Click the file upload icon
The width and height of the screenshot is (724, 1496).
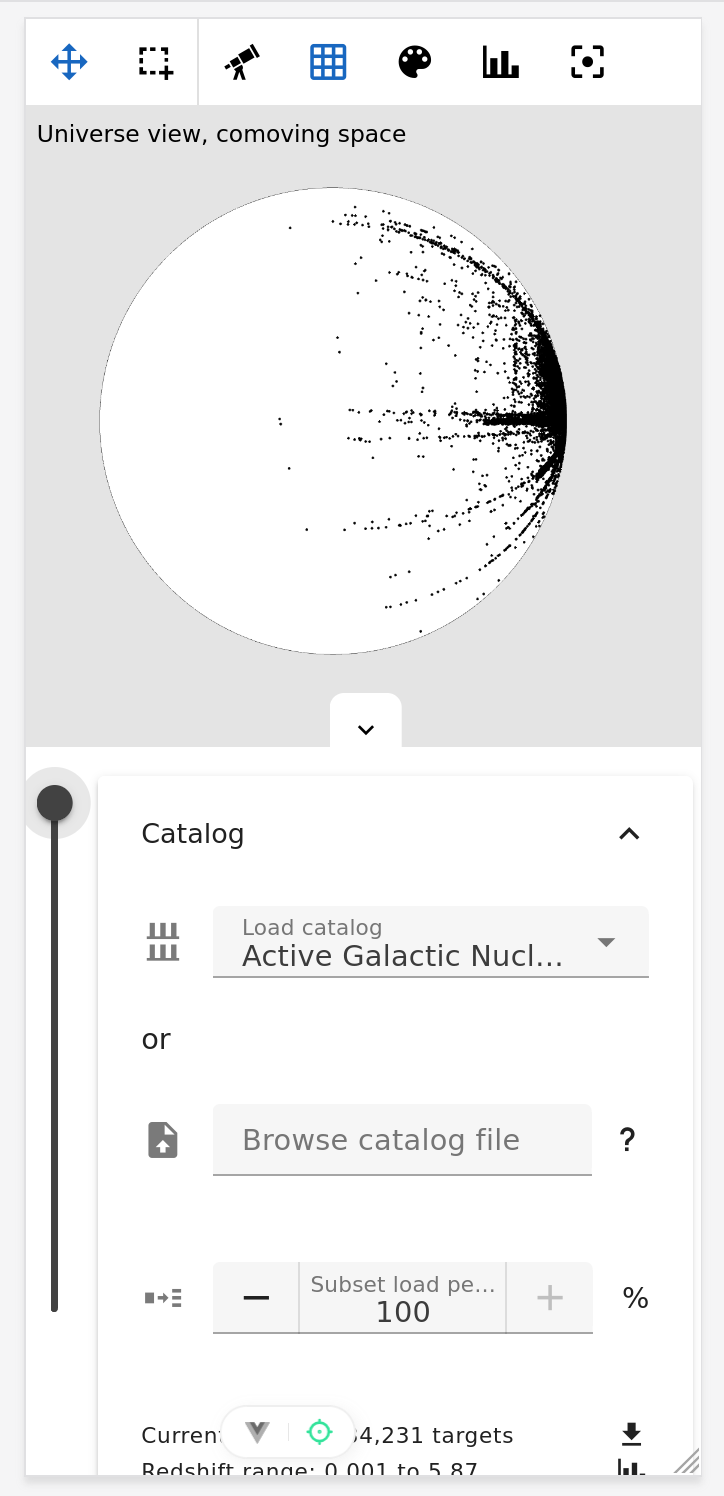tap(163, 1140)
